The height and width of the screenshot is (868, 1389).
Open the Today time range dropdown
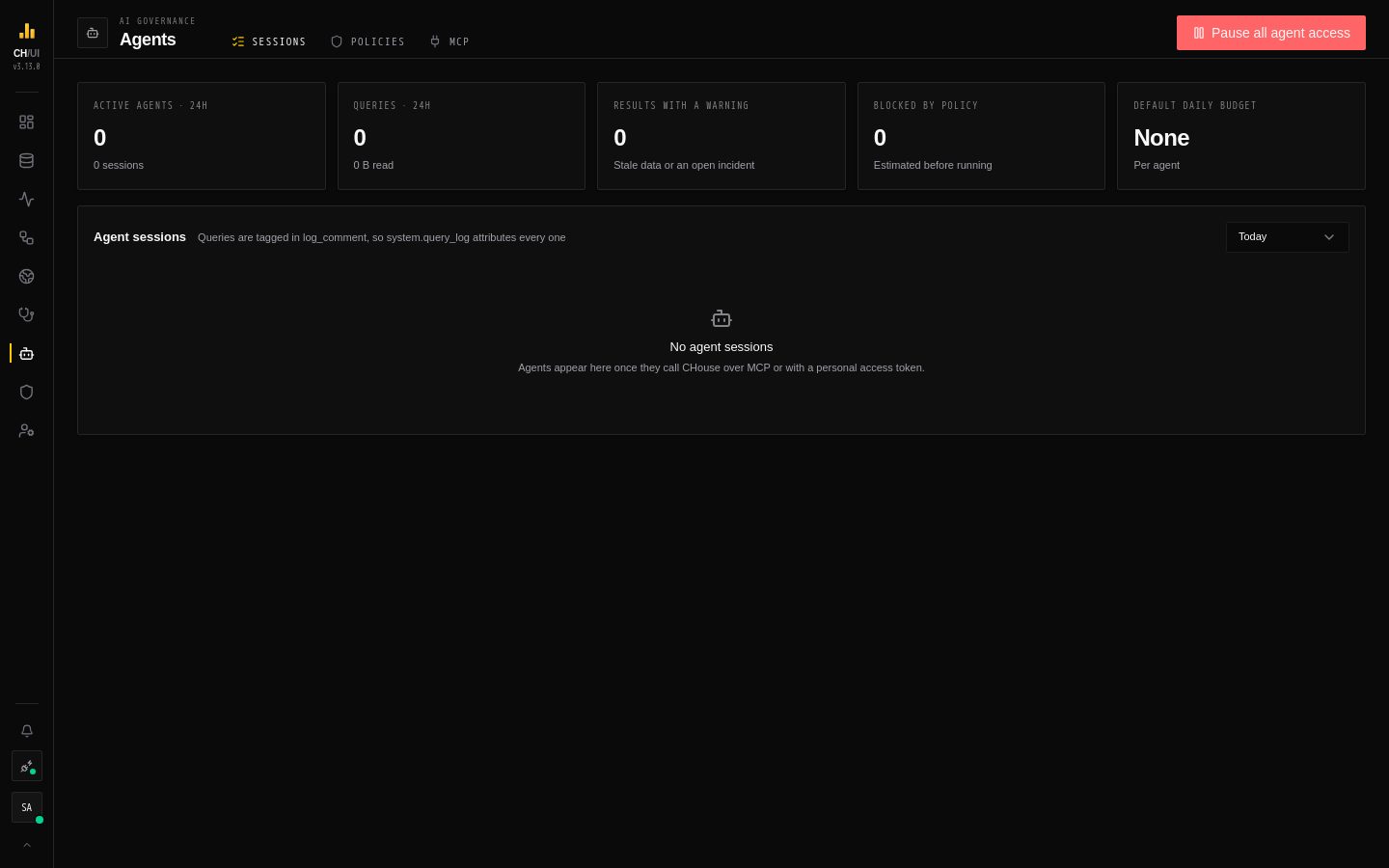click(x=1288, y=237)
